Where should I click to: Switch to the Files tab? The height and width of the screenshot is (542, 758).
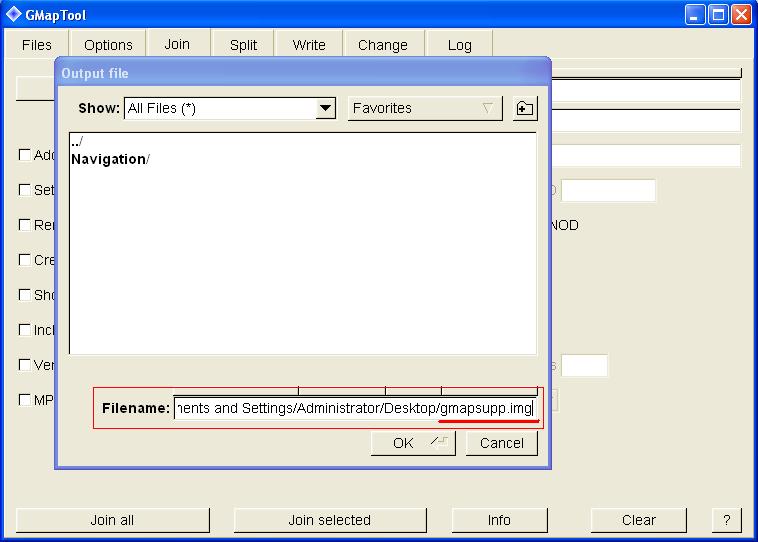pyautogui.click(x=36, y=45)
